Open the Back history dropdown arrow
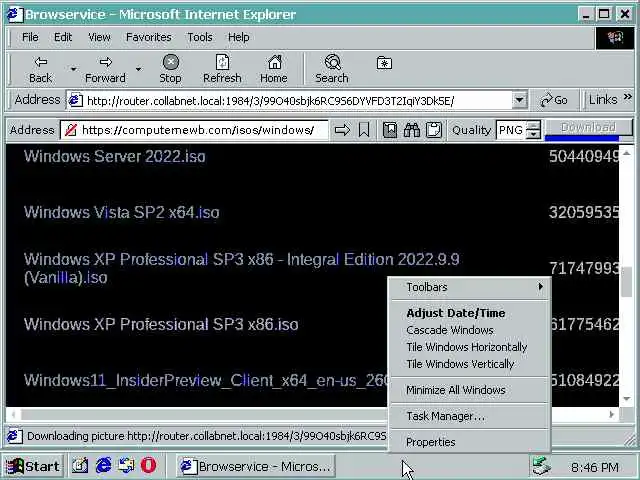The height and width of the screenshot is (480, 640). [x=73, y=69]
